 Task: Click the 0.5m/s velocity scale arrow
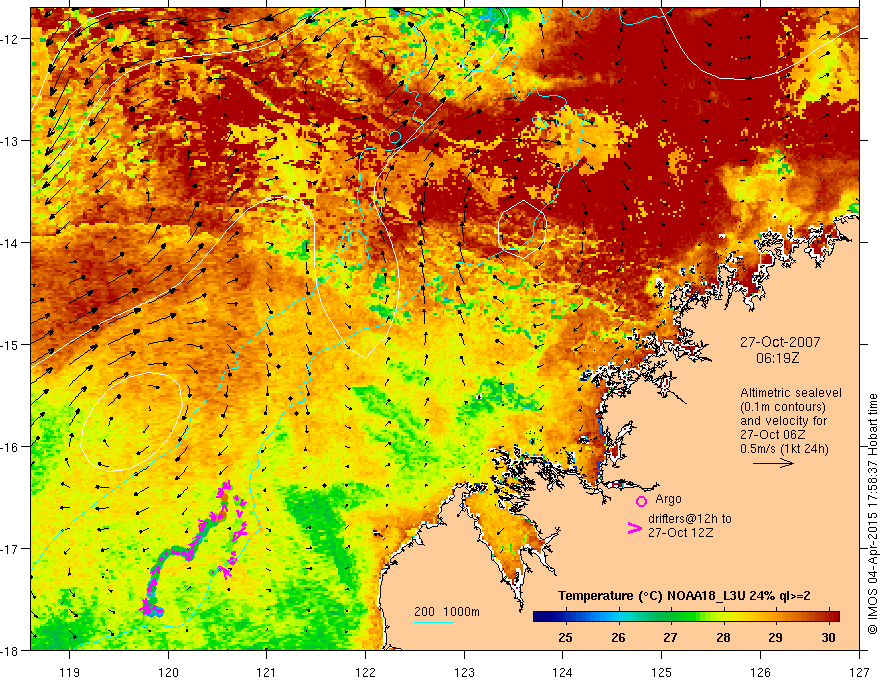tap(773, 463)
